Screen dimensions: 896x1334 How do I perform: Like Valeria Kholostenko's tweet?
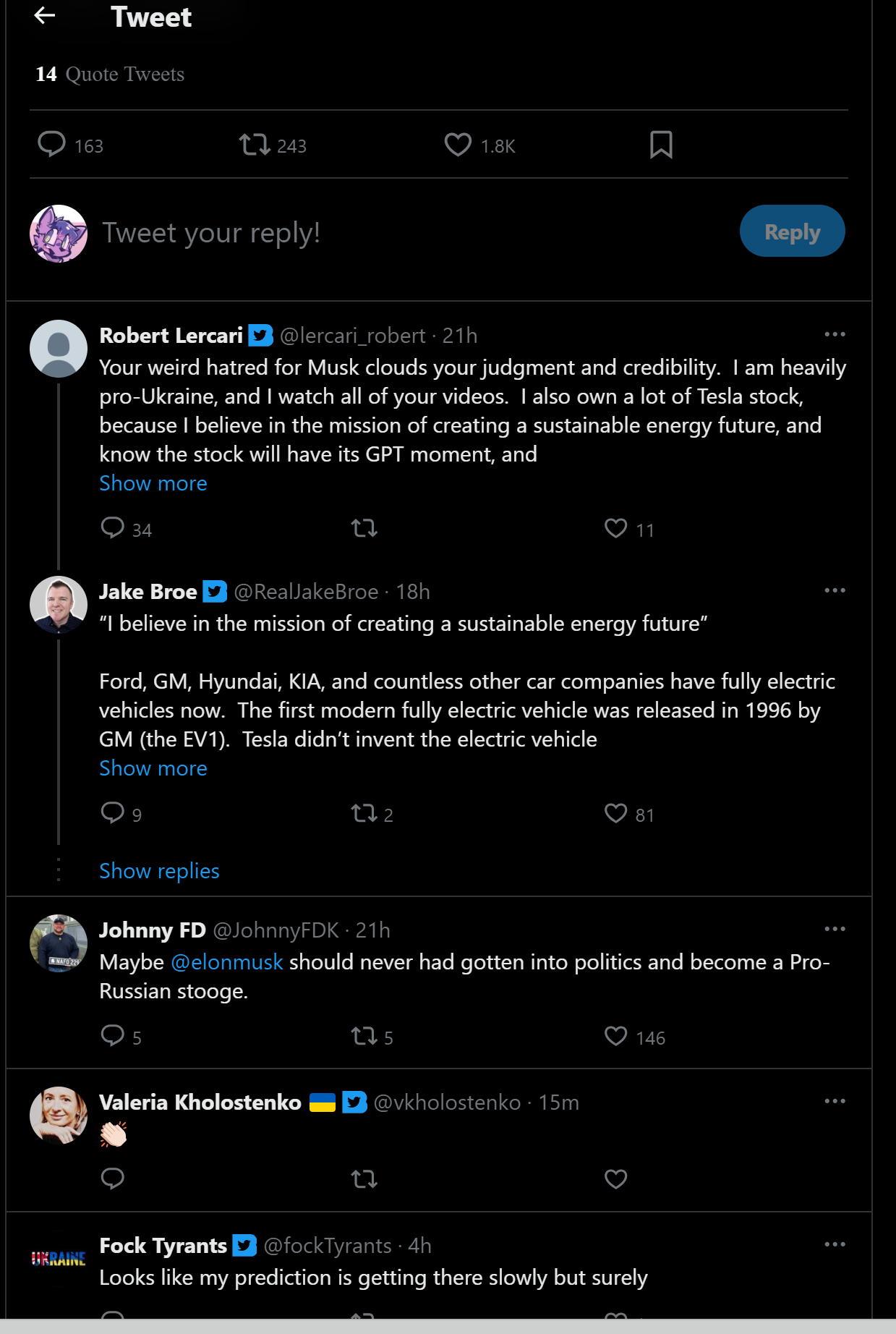615,1179
